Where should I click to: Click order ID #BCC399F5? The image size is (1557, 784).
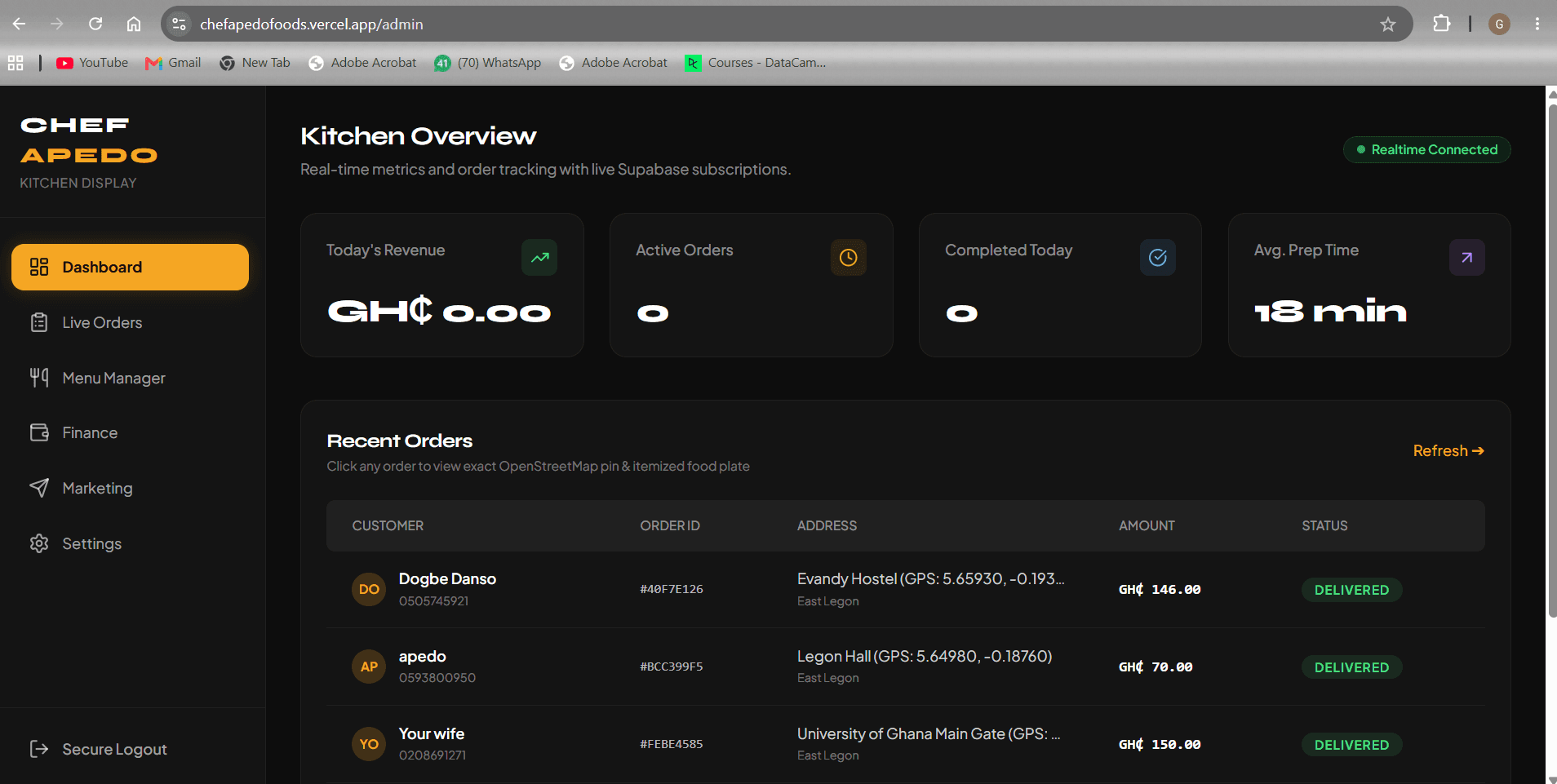(x=671, y=667)
